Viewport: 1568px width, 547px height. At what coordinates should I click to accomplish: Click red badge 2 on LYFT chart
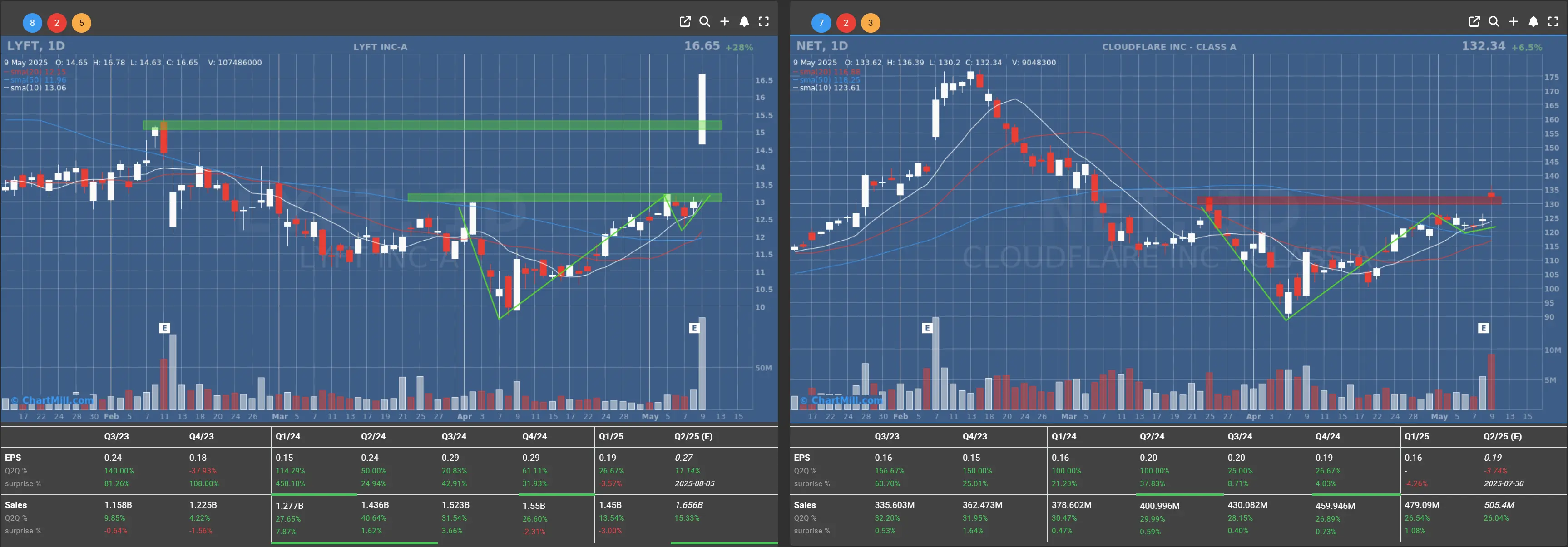click(57, 23)
